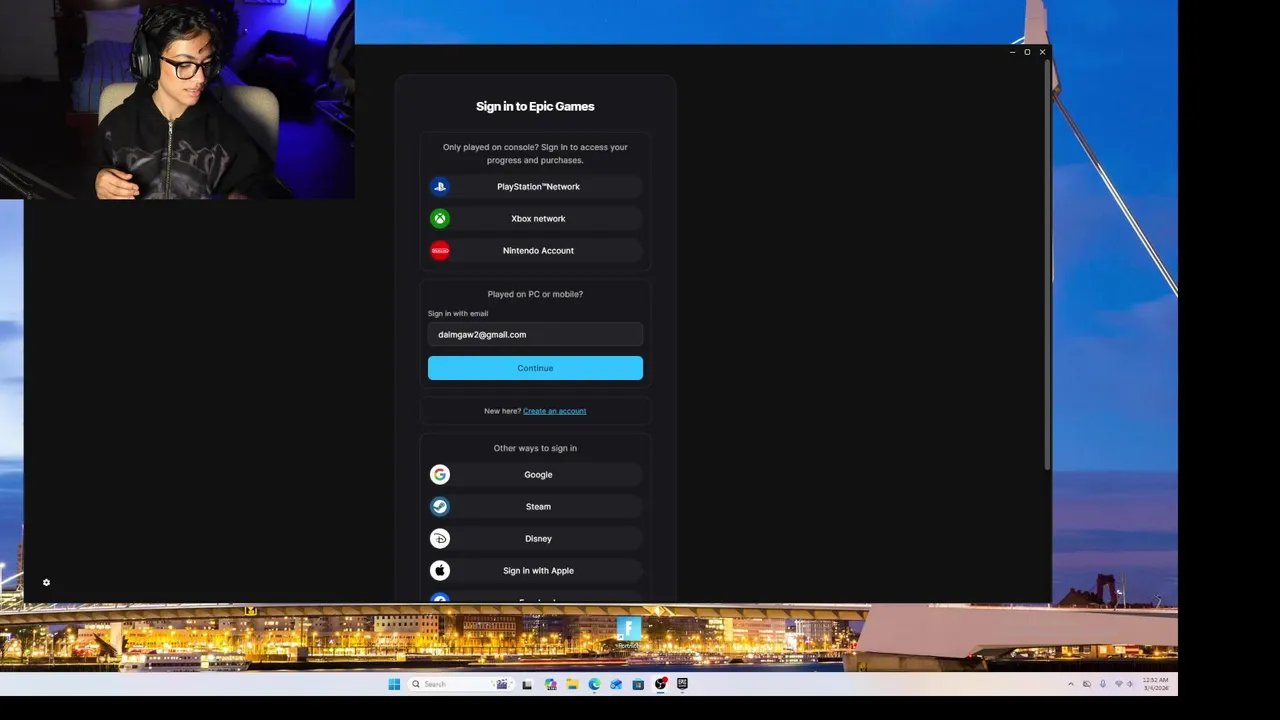Open Microsoft Edge from the taskbar
Viewport: 1280px width, 720px height.
[x=594, y=684]
